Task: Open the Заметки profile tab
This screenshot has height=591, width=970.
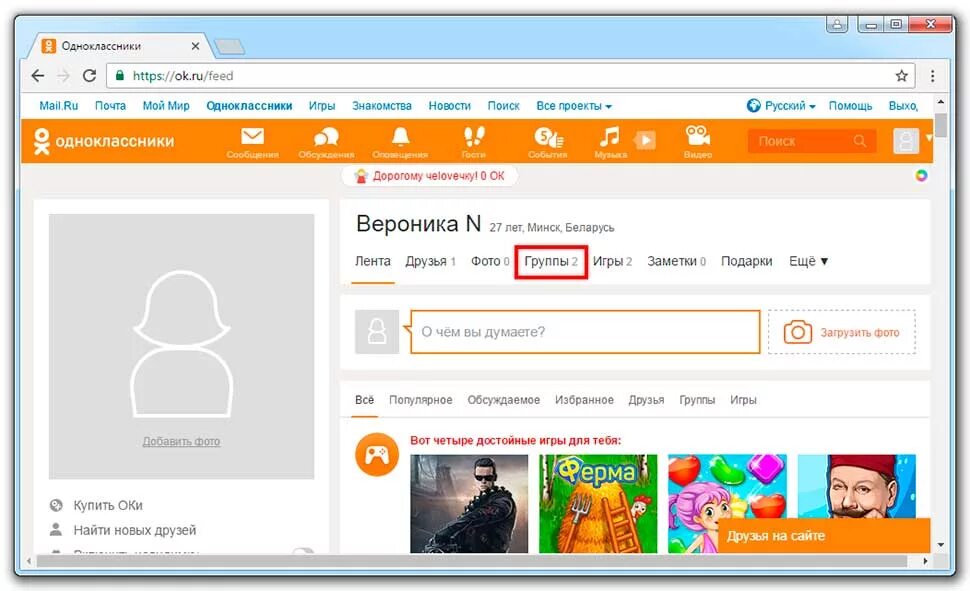Action: tap(676, 261)
